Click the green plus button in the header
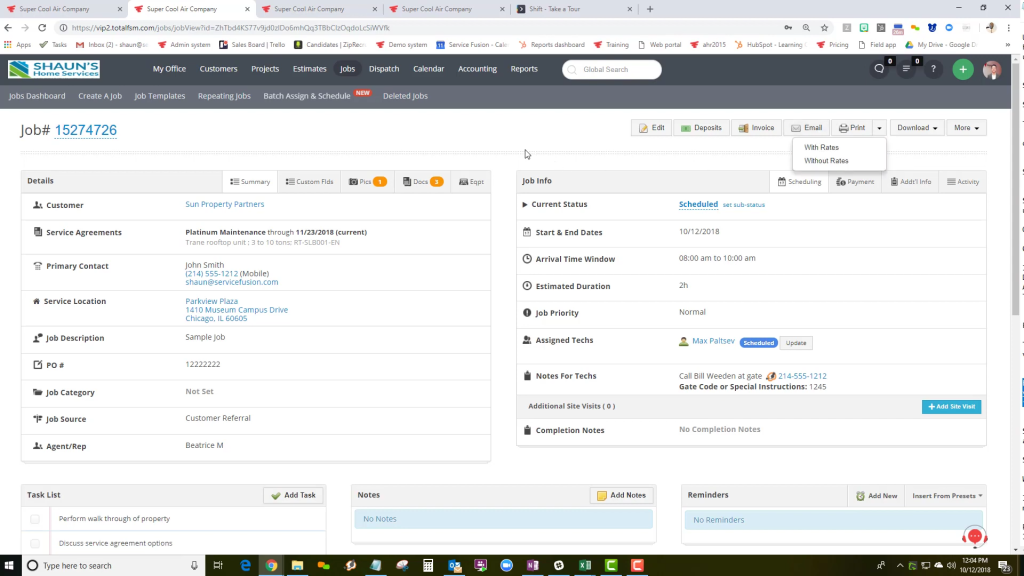The image size is (1024, 576). 962,69
